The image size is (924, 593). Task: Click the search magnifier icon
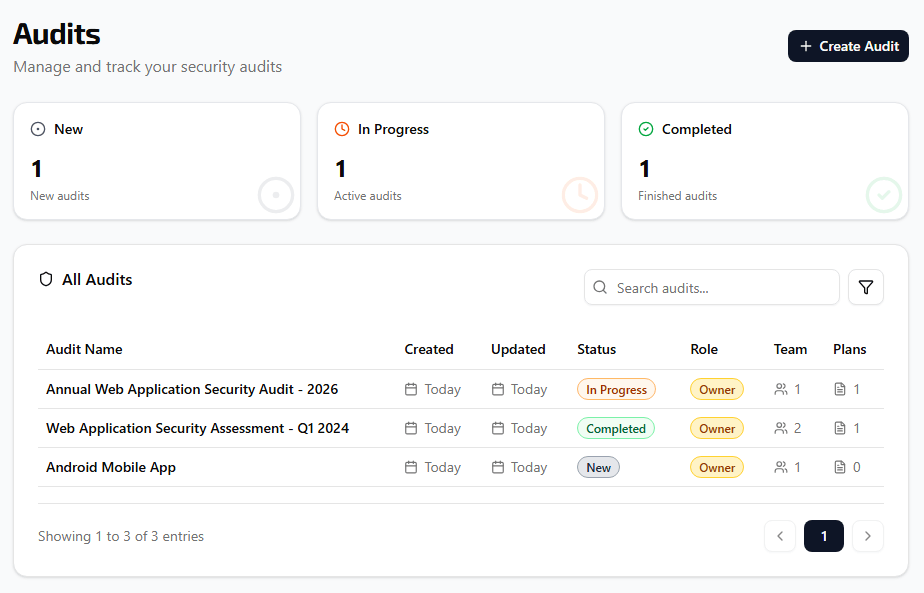click(600, 287)
